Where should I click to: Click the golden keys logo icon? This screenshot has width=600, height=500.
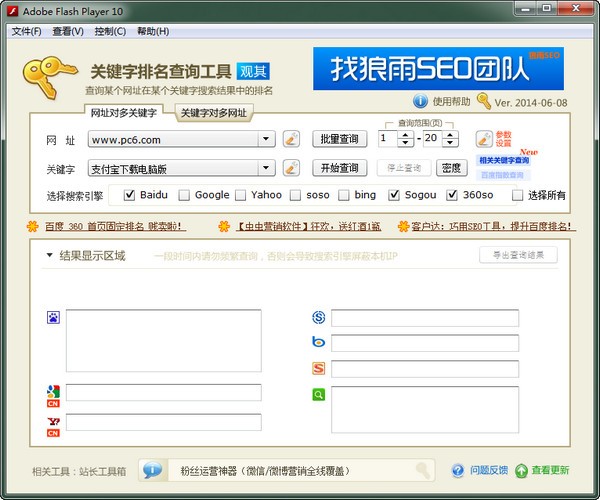click(x=49, y=77)
